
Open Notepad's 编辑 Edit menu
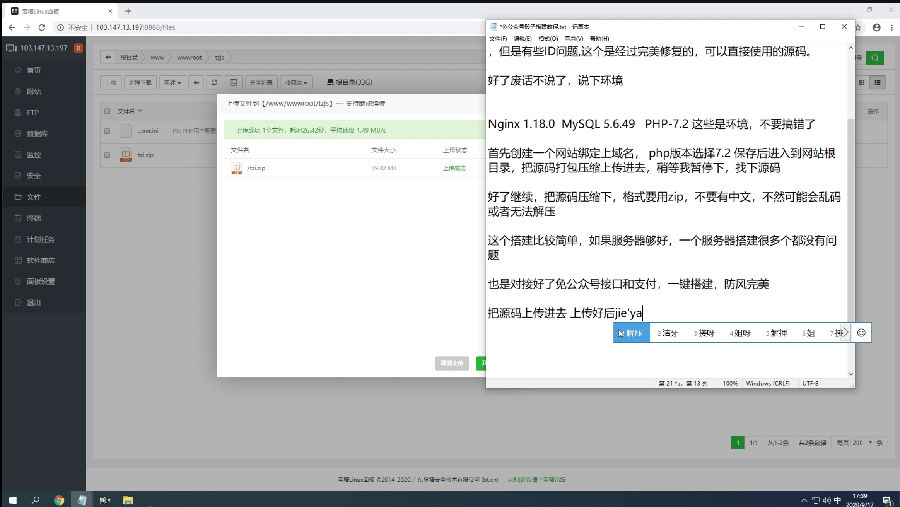click(520, 38)
